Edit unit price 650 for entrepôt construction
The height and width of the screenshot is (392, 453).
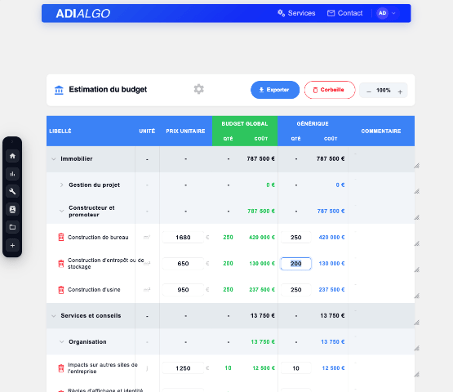point(183,263)
